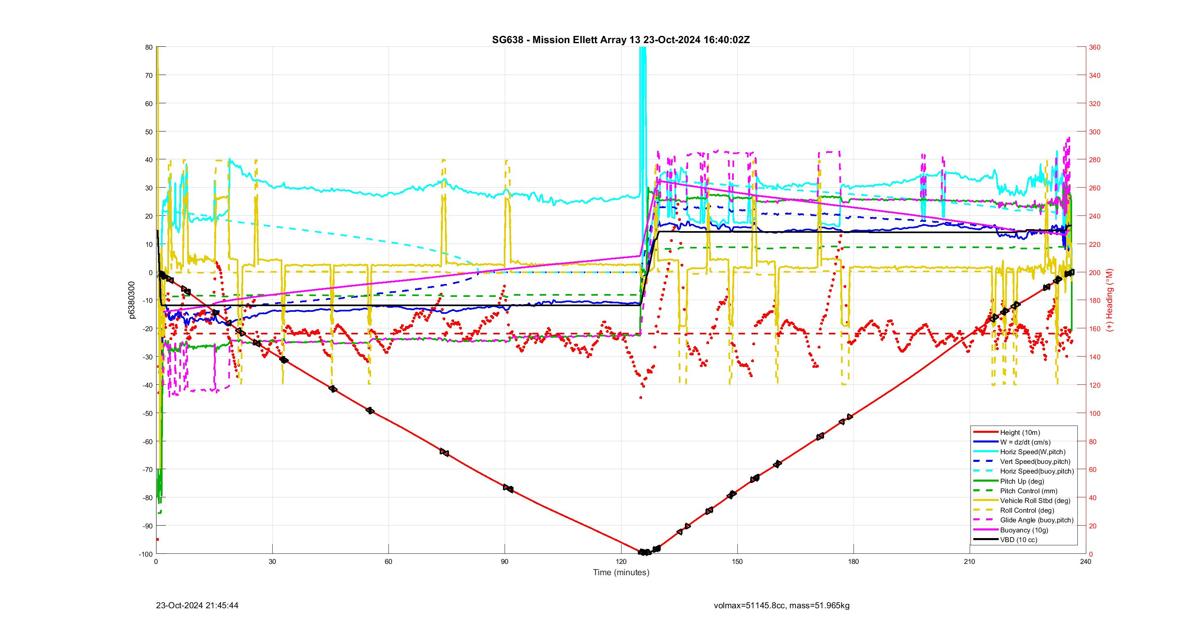Click the right axis heading tick '100'
The height and width of the screenshot is (622, 1200).
[x=1094, y=413]
